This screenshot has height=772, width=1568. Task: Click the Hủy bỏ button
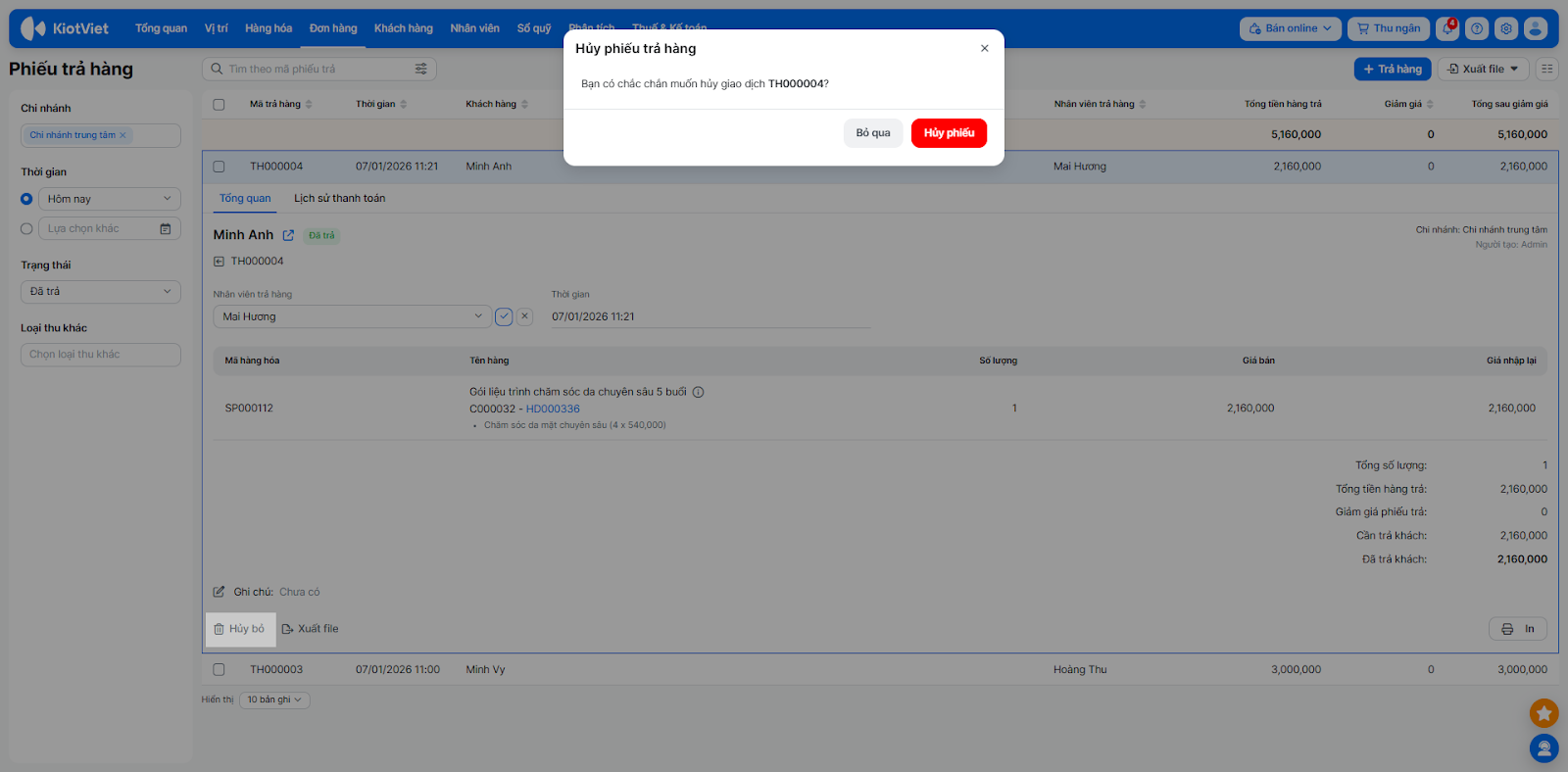240,629
